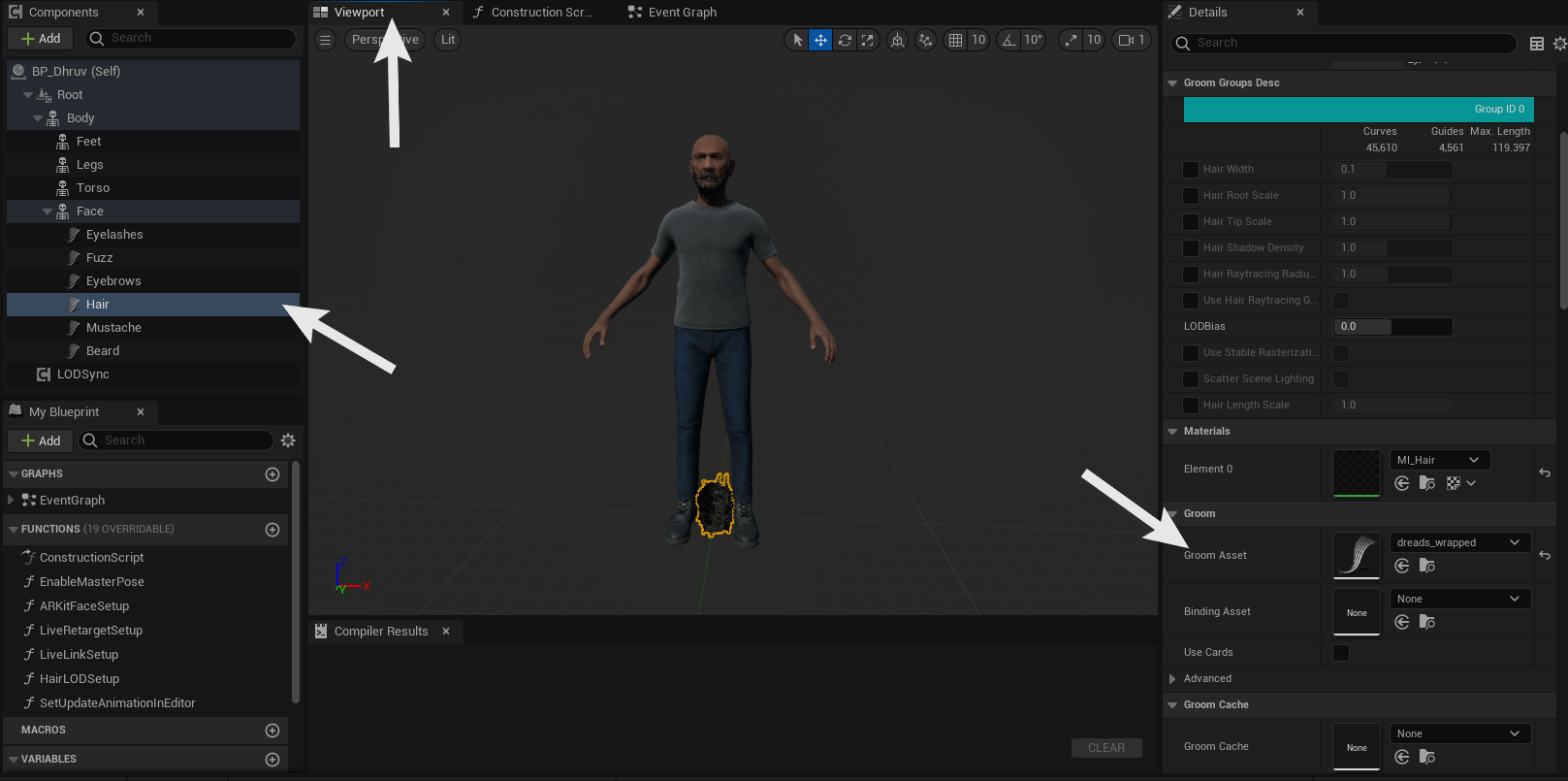Reset Groom Asset to default value
1568x781 pixels.
(1545, 555)
